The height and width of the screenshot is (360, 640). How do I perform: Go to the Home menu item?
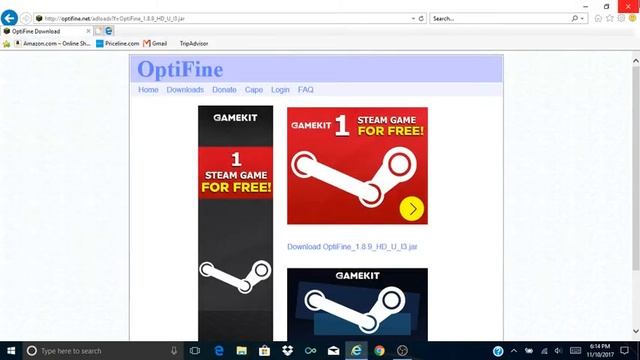(148, 90)
